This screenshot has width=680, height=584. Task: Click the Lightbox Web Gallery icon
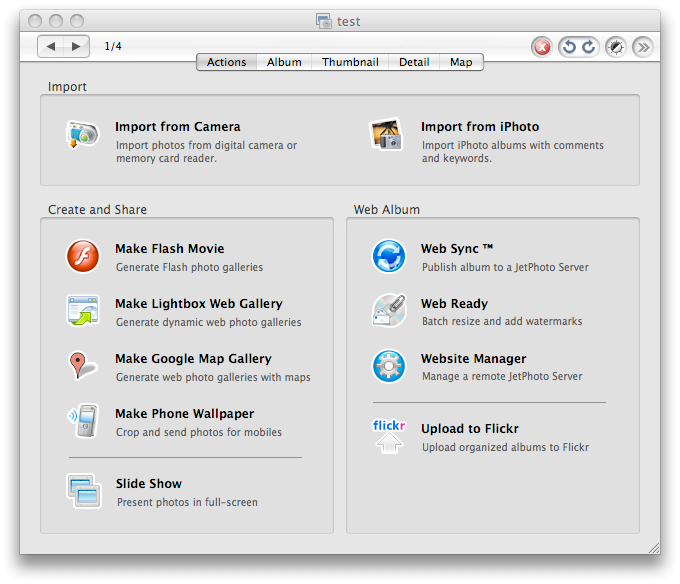tap(83, 310)
